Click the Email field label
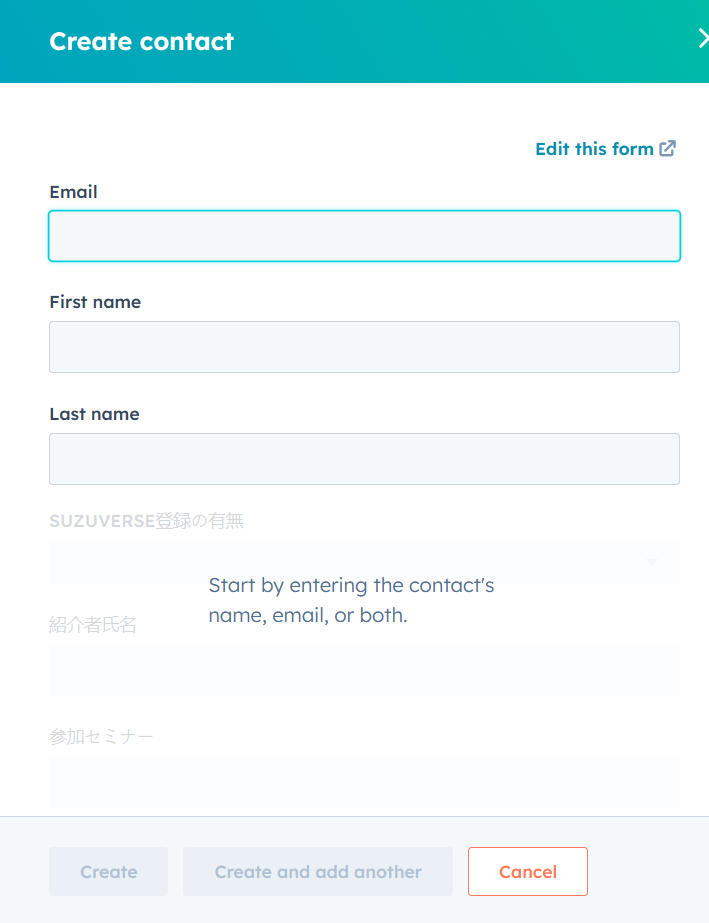Viewport: 709px width, 923px height. (x=73, y=192)
